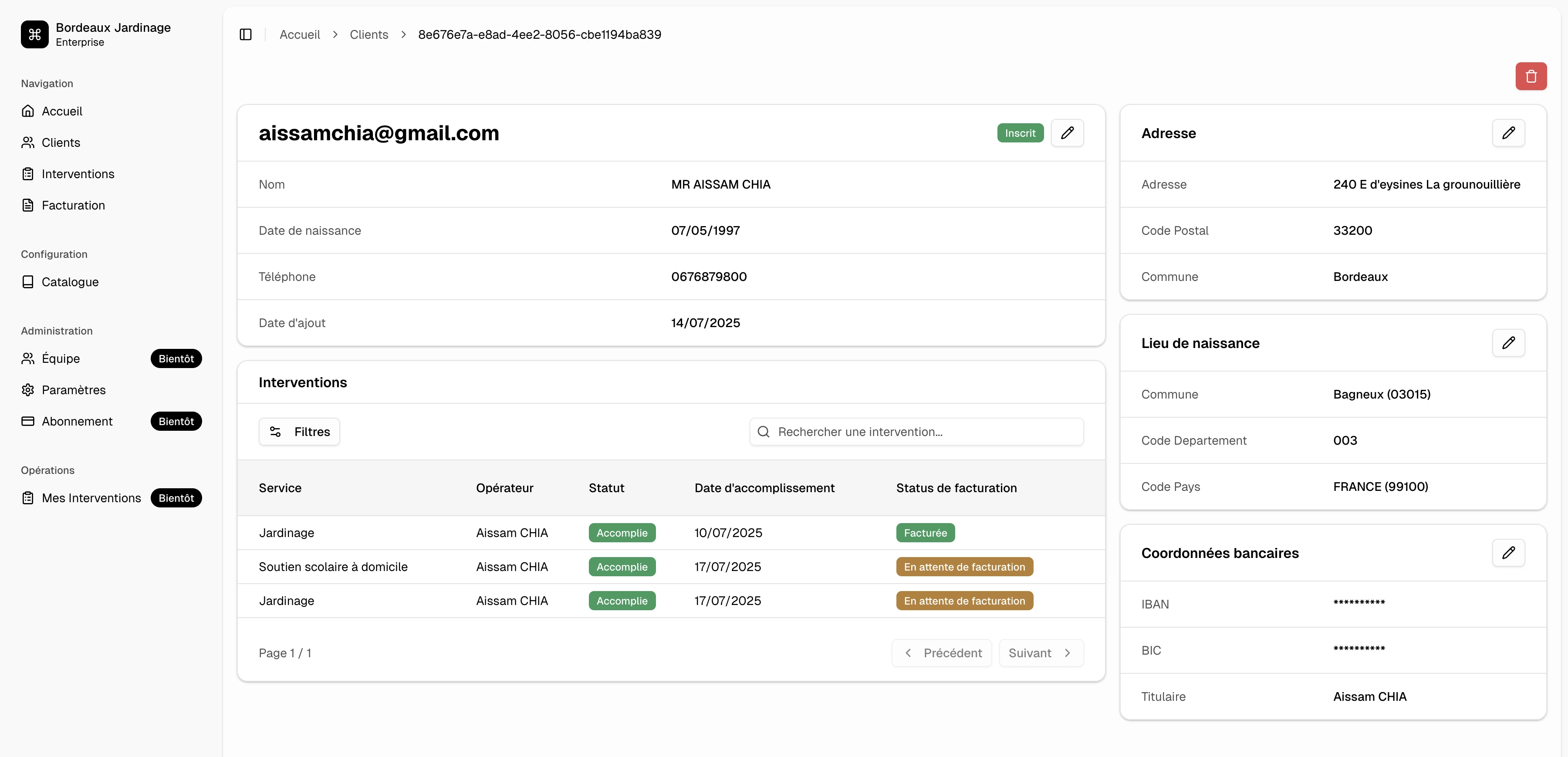The height and width of the screenshot is (757, 1568).
Task: Edit Coordonnées bancaires via pencil icon
Action: point(1509,553)
